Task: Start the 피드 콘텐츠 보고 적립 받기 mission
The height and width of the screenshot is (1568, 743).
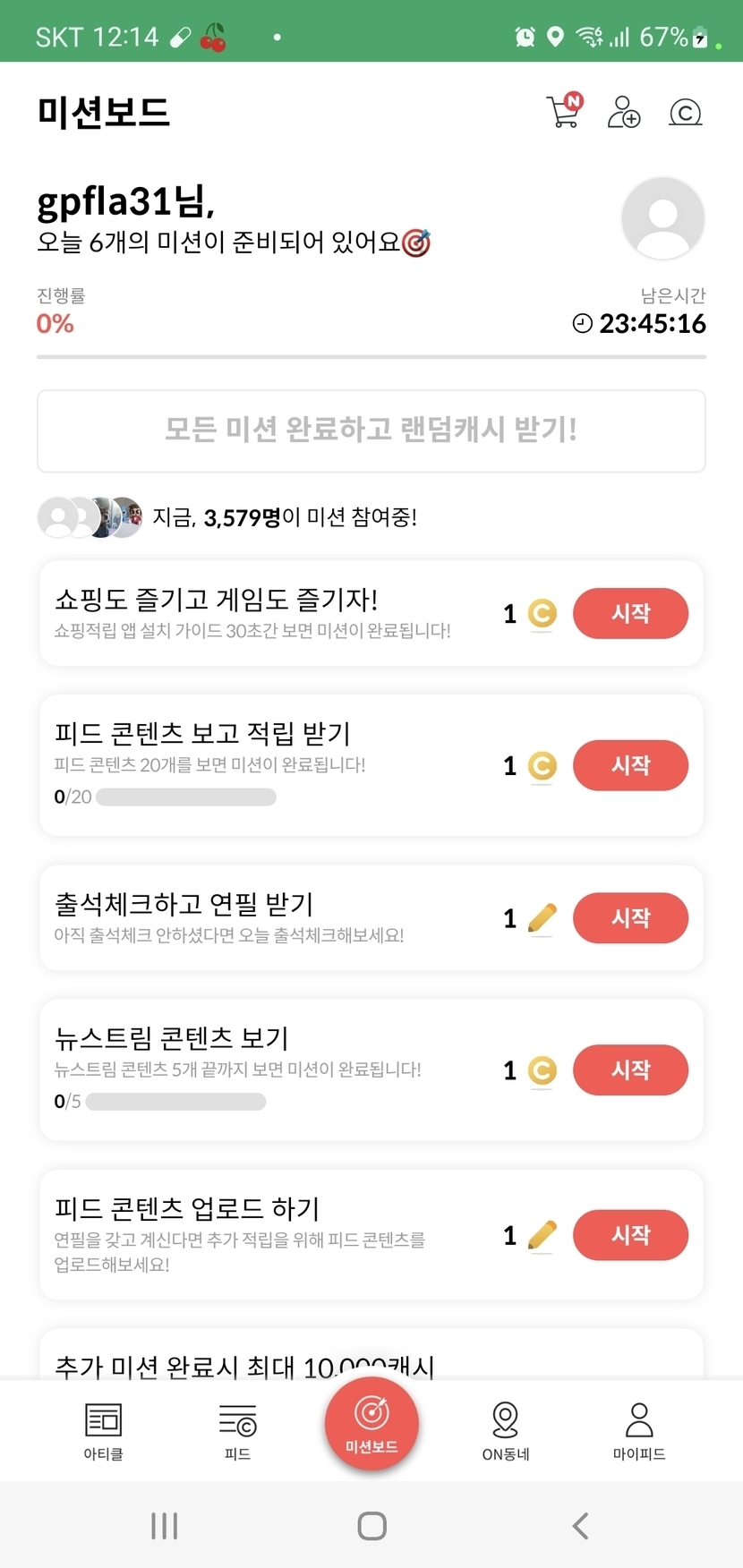Action: (630, 765)
